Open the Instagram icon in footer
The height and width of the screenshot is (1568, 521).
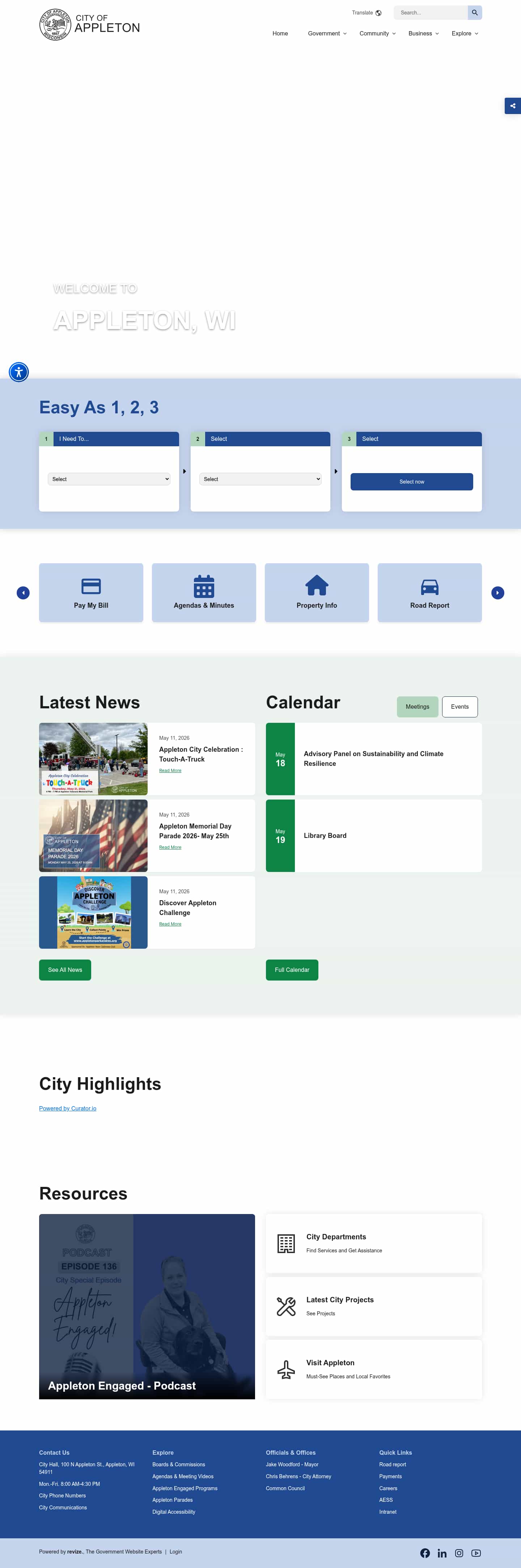[x=459, y=1554]
